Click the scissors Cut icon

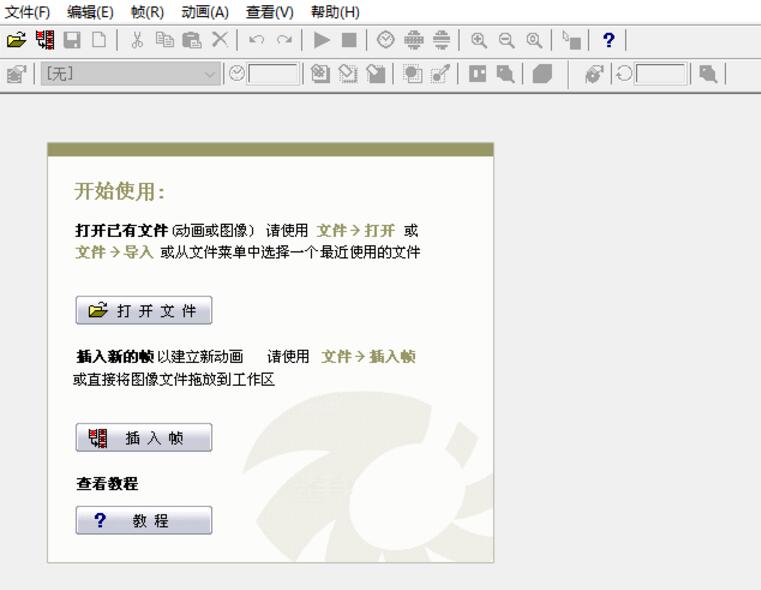tap(137, 40)
